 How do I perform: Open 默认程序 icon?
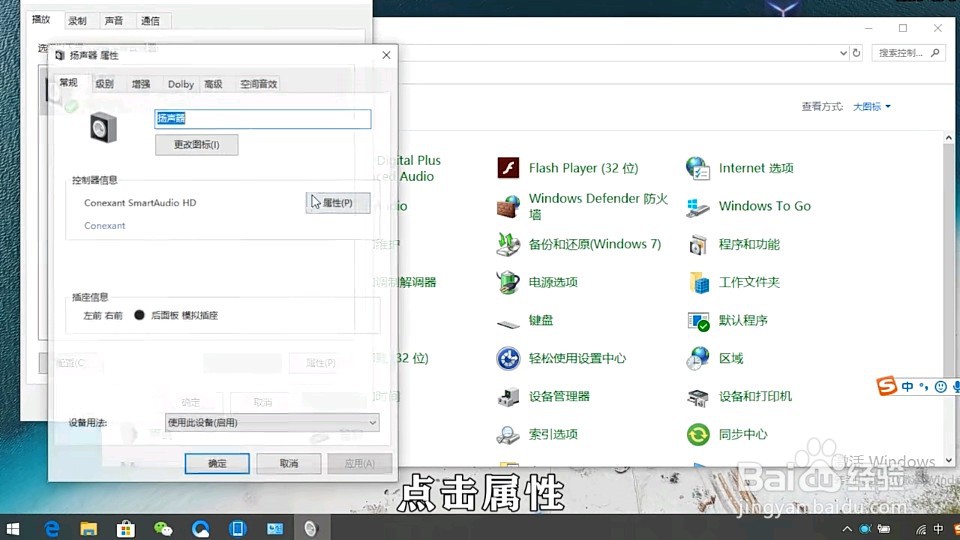pyautogui.click(x=698, y=320)
